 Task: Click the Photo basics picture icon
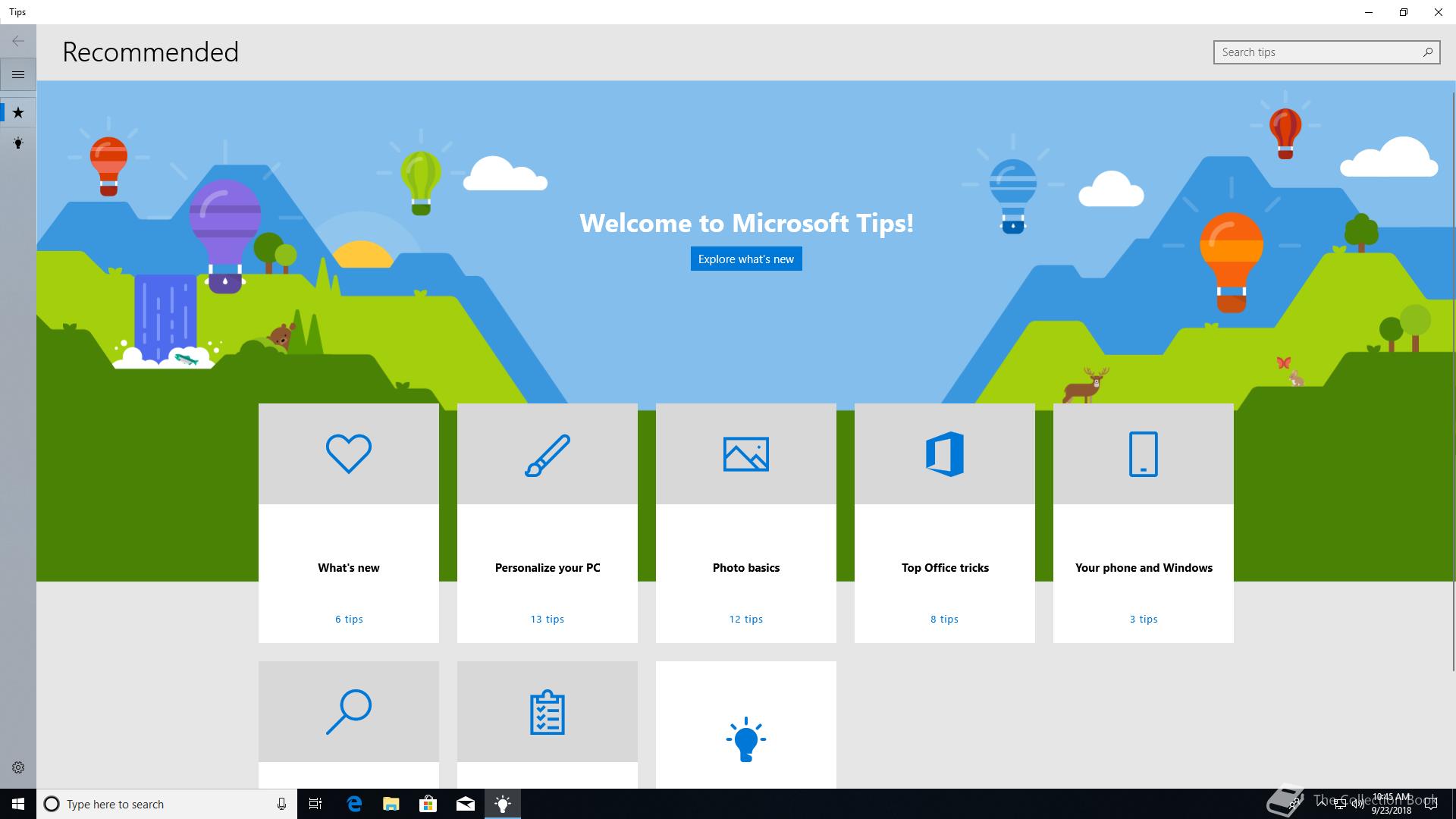tap(746, 454)
